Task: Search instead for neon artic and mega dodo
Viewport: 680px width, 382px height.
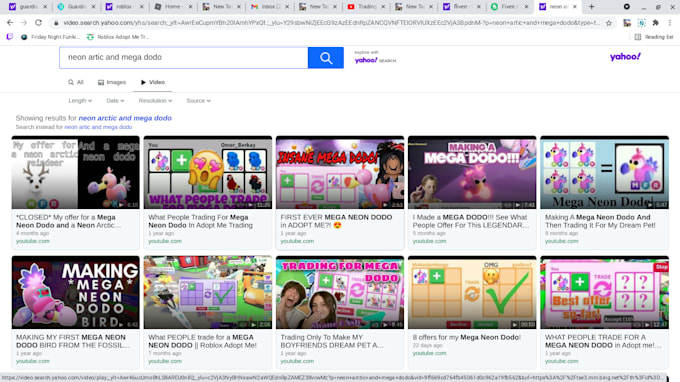Action: (98, 127)
